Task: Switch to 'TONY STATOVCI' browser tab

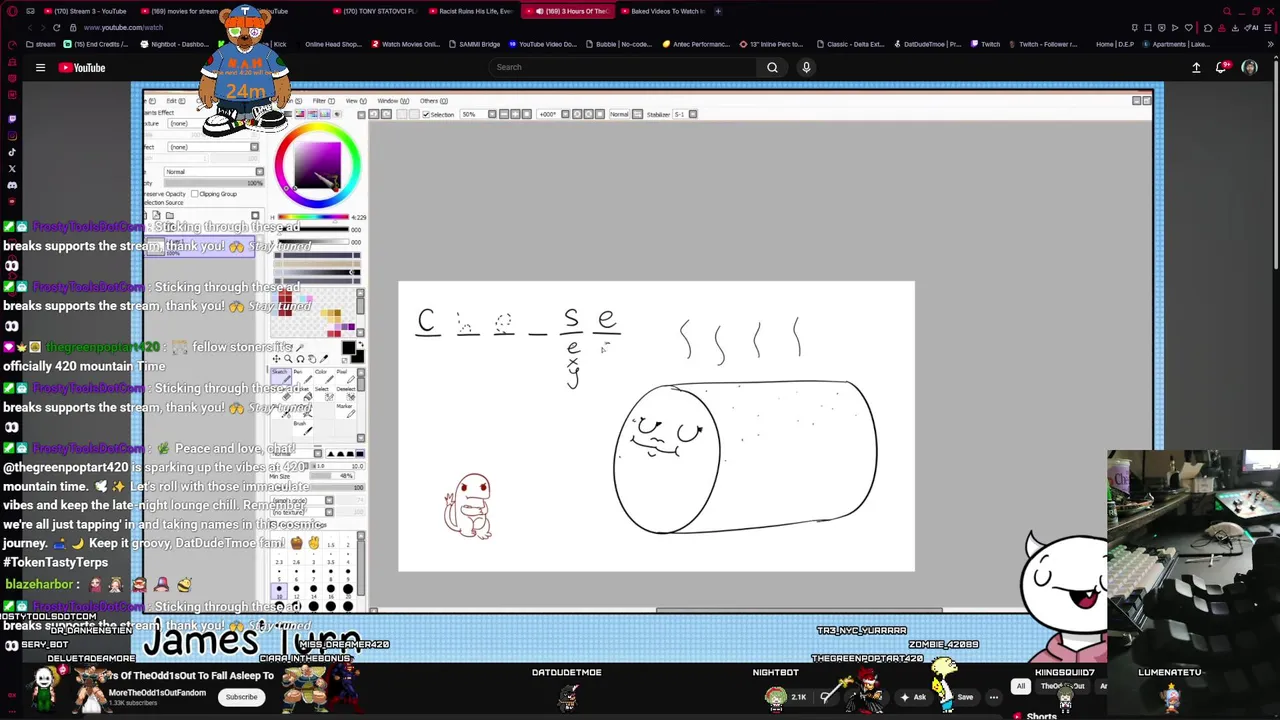Action: pyautogui.click(x=375, y=11)
